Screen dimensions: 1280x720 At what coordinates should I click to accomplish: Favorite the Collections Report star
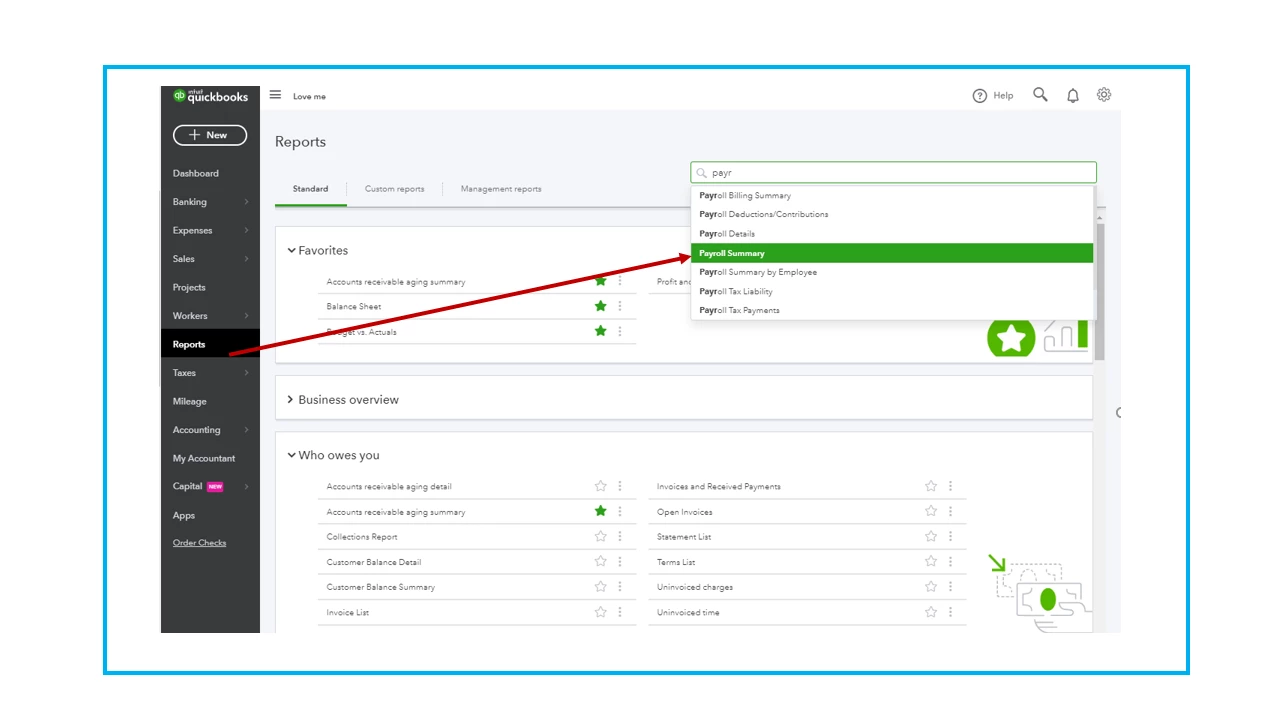600,536
